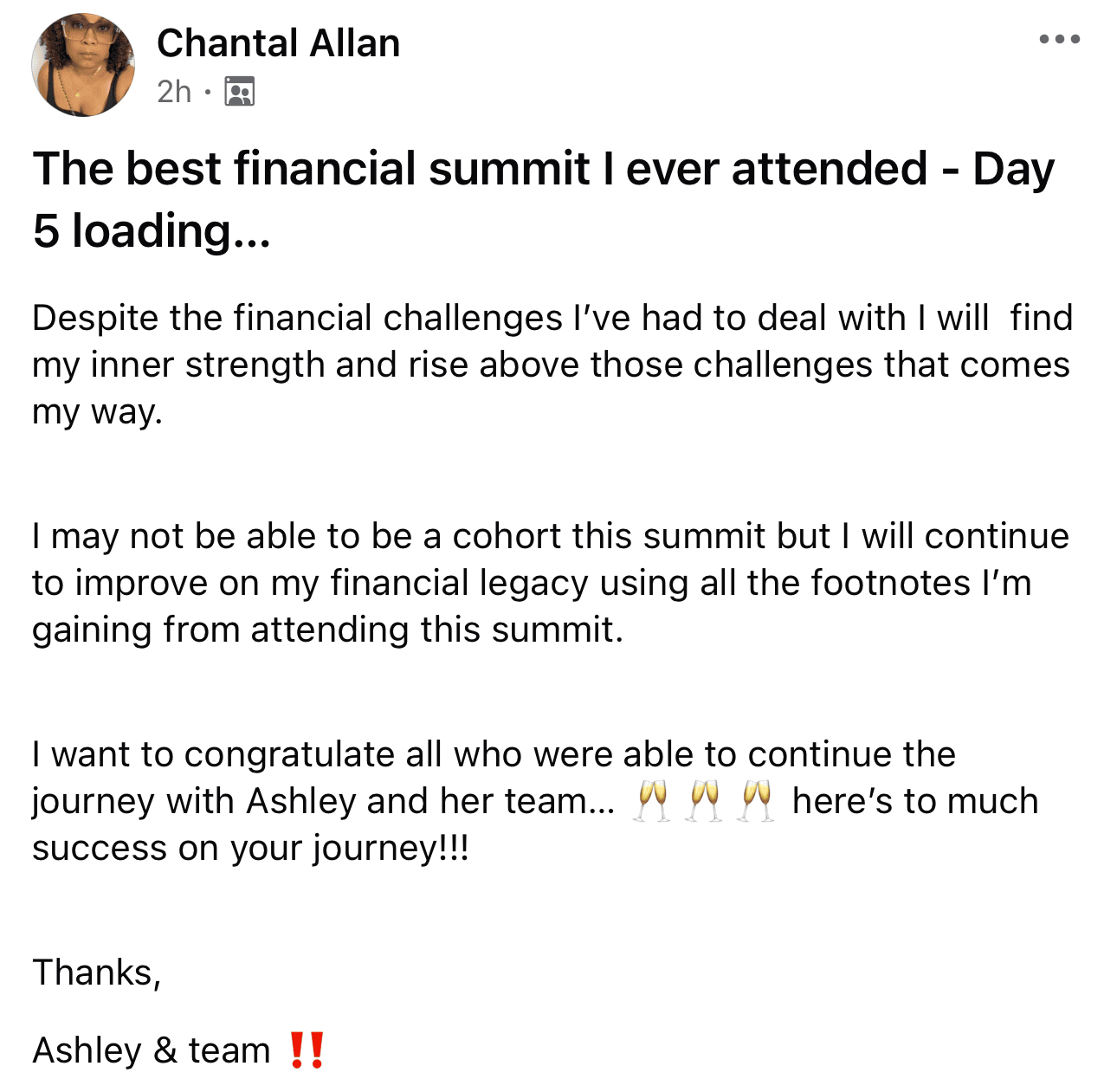1117x1092 pixels.
Task: Click the red double exclamation mark emoji
Action: pos(307,1050)
